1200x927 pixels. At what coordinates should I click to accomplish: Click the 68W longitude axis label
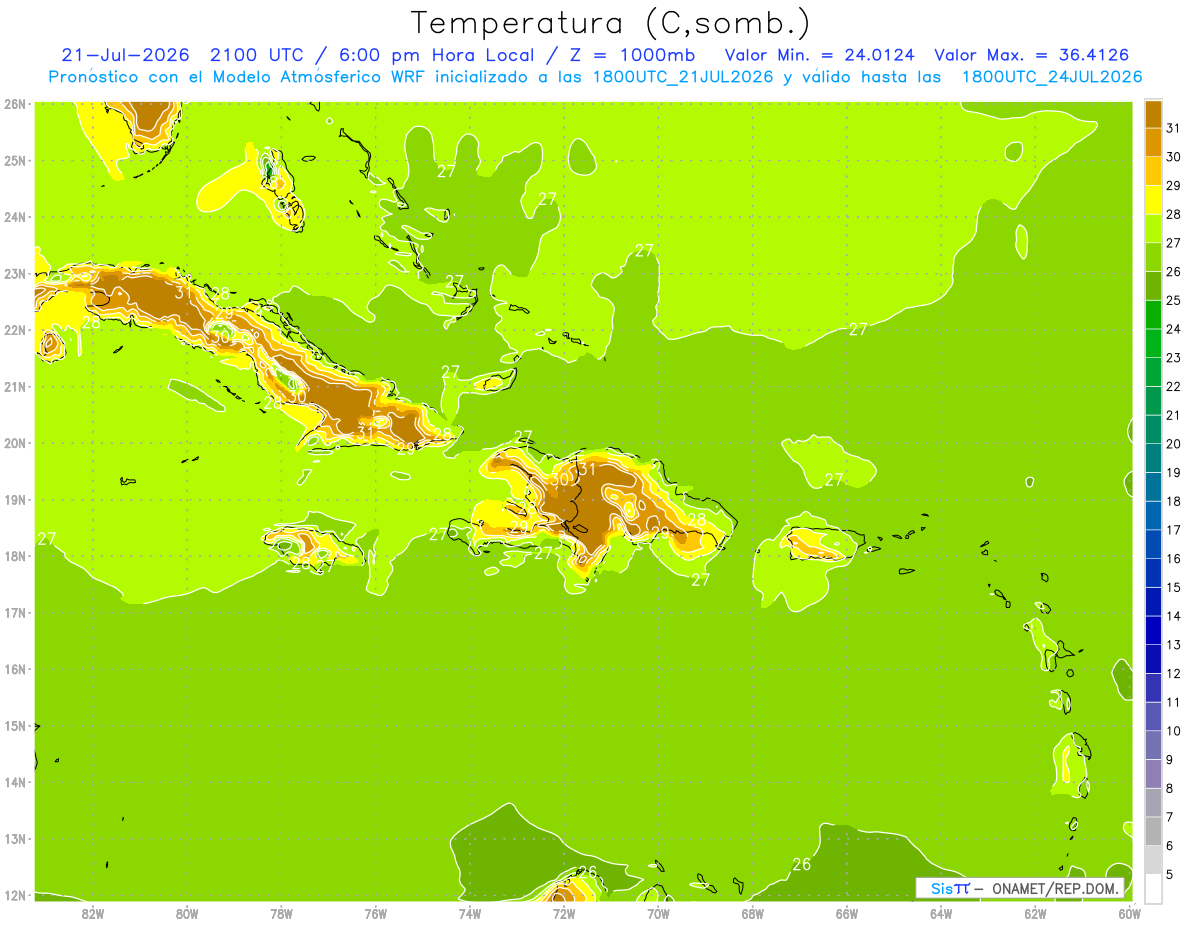pyautogui.click(x=753, y=913)
